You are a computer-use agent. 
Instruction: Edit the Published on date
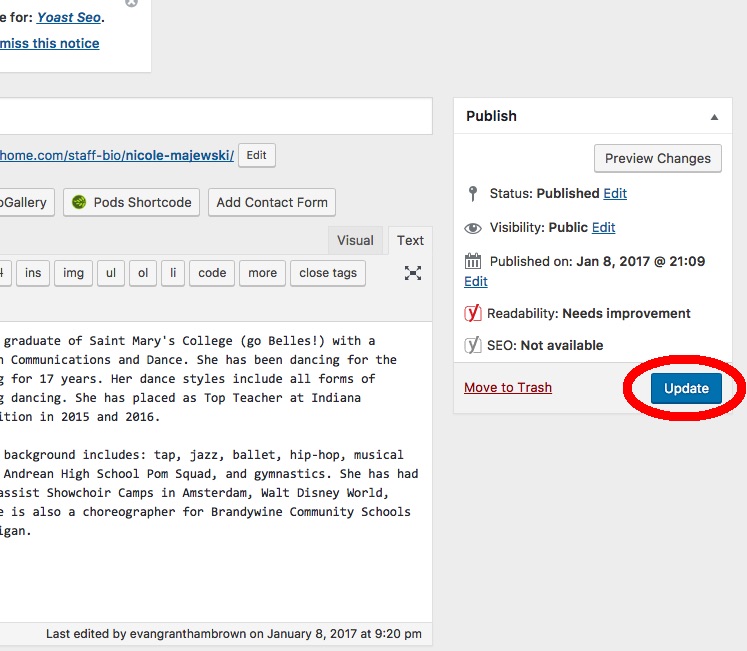pyautogui.click(x=476, y=281)
